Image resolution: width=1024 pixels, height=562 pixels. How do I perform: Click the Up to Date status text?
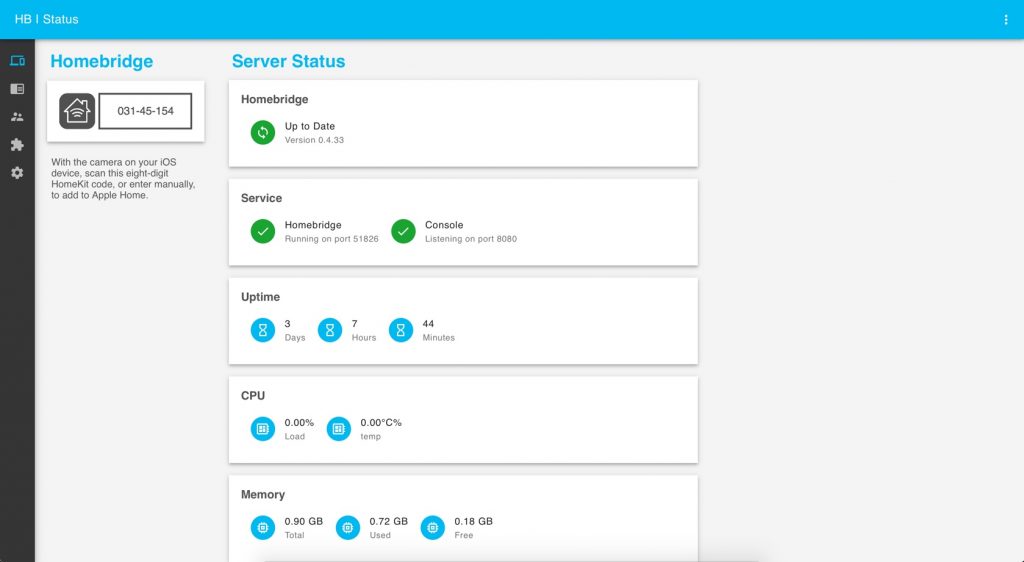click(x=310, y=126)
